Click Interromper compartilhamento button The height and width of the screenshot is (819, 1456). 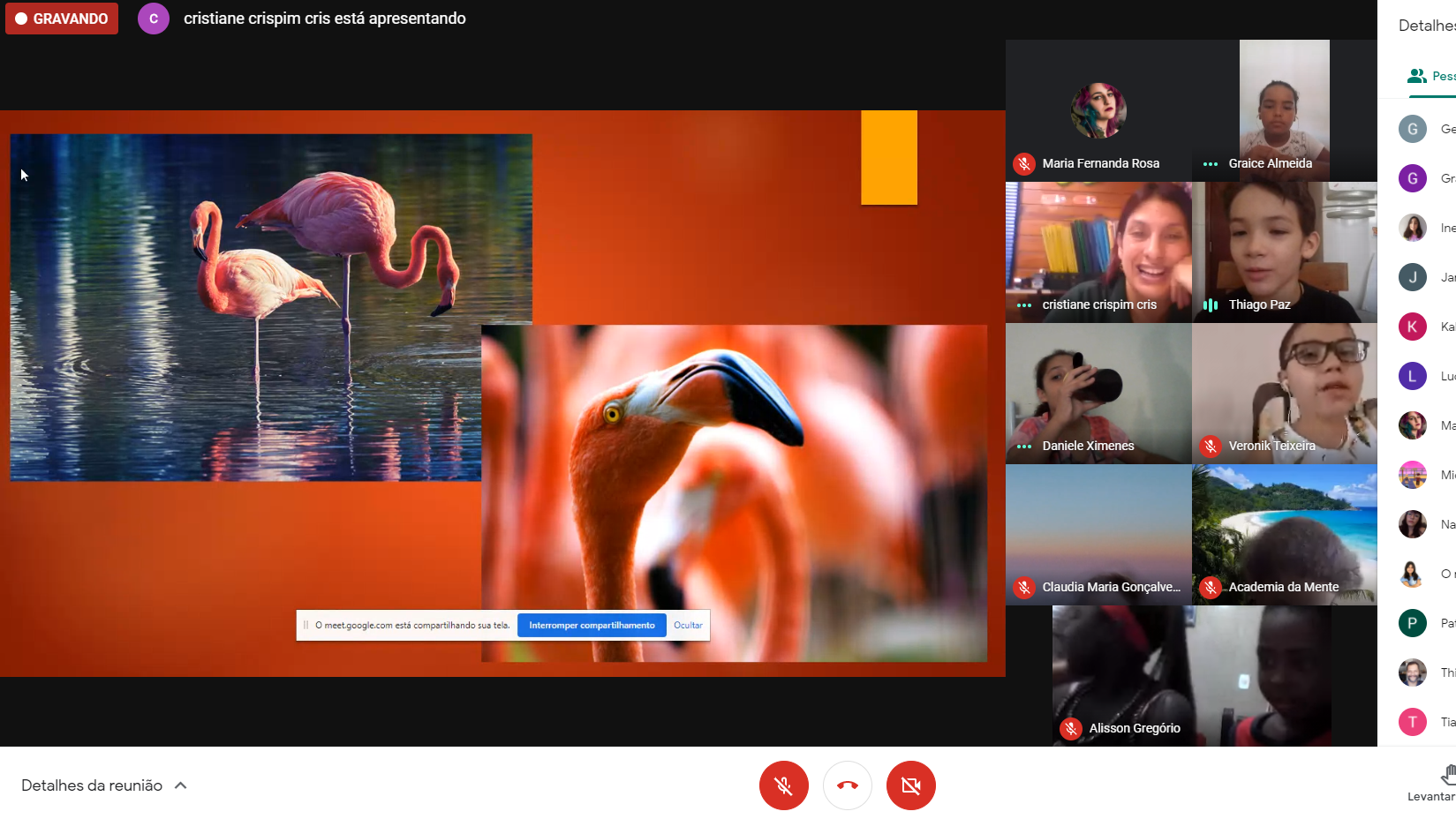[x=592, y=625]
